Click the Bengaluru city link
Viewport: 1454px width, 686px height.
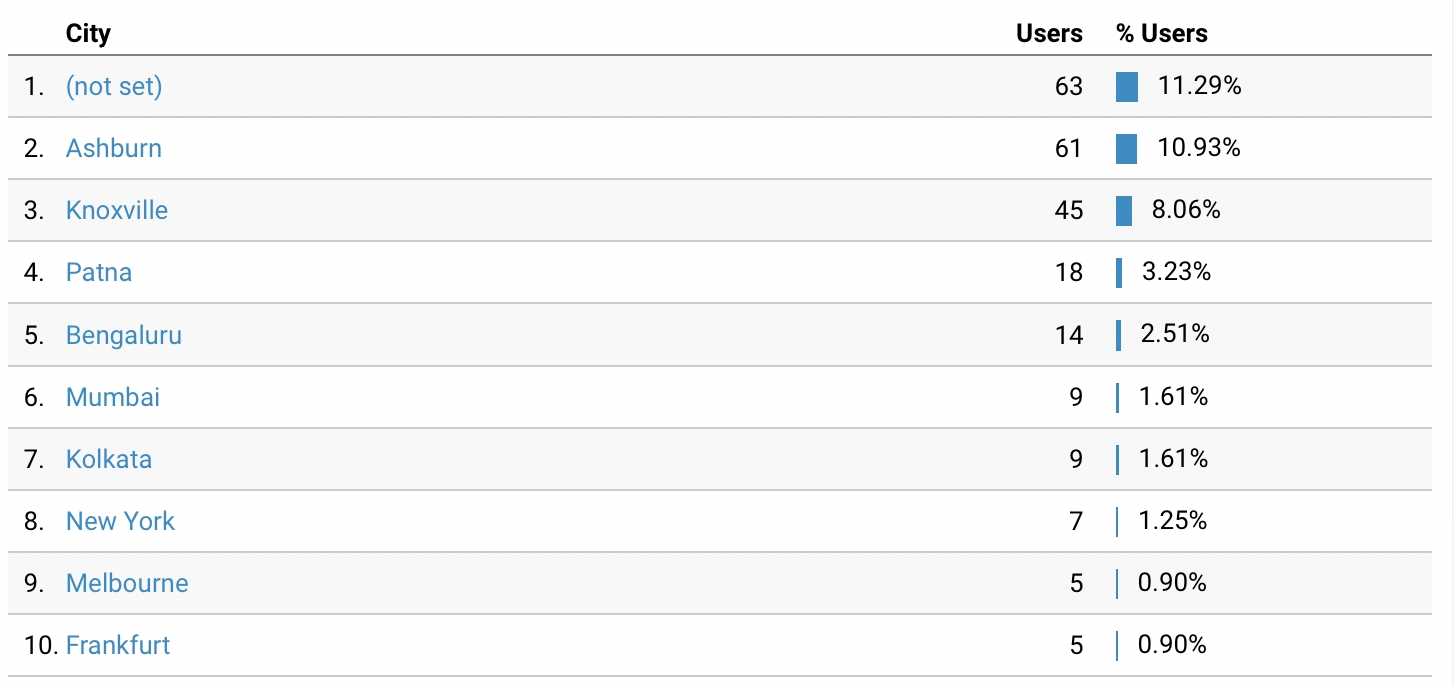(x=124, y=335)
